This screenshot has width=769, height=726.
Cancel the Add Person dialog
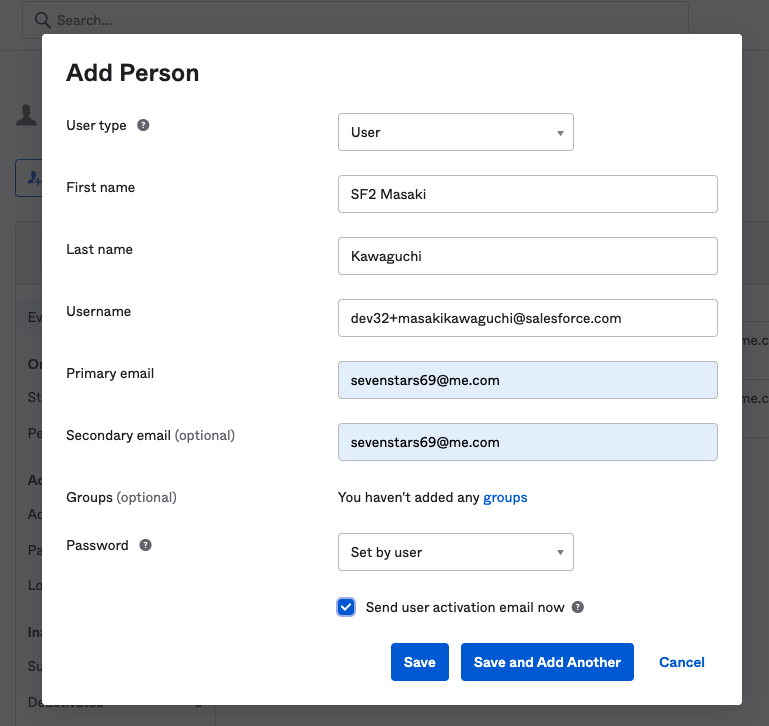pyautogui.click(x=682, y=662)
